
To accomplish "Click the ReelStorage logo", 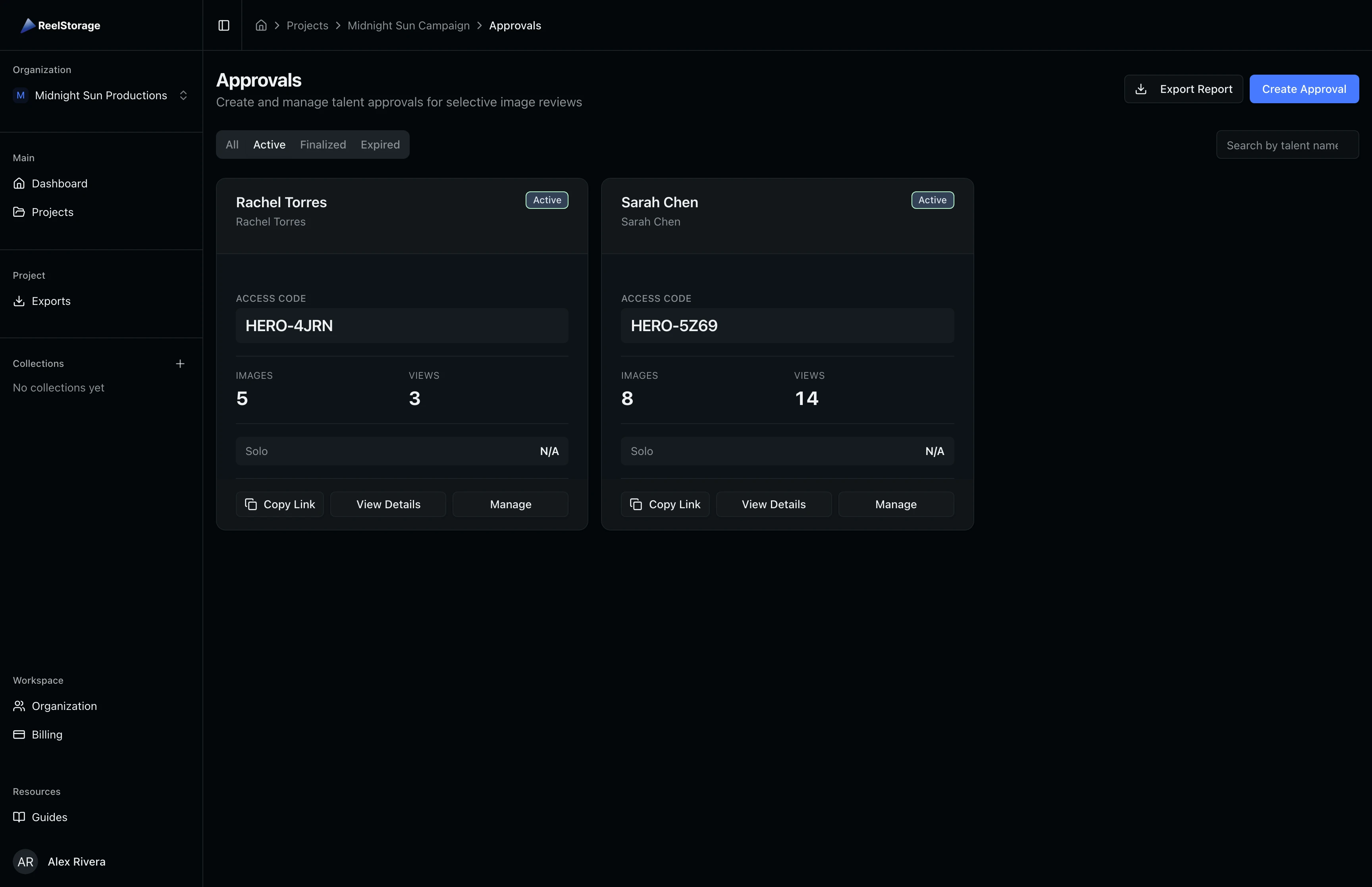I will (x=61, y=25).
